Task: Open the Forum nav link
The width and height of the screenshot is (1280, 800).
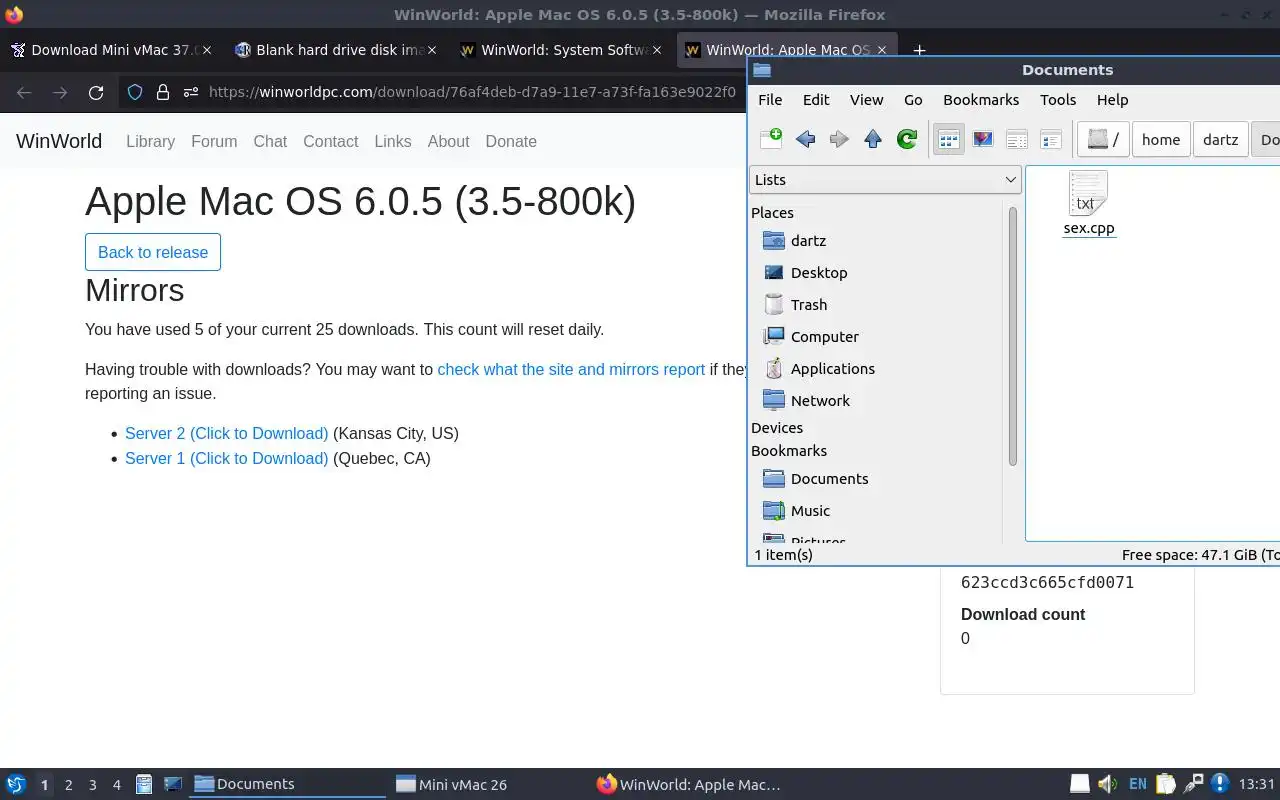Action: [214, 141]
